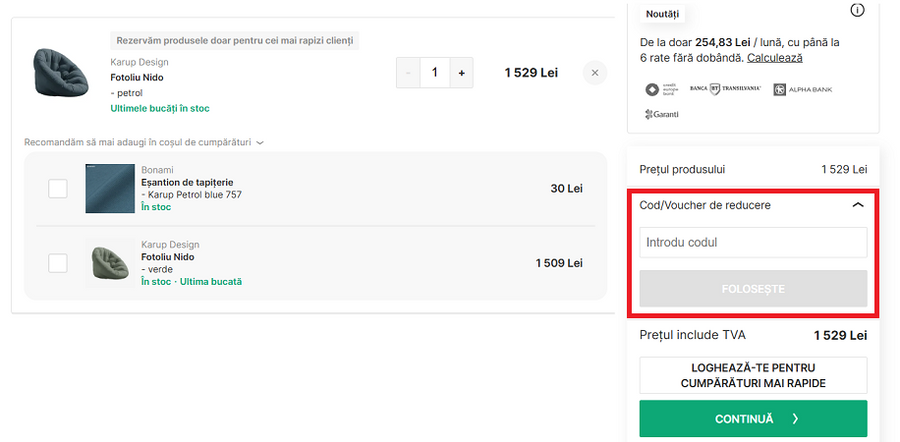Image resolution: width=900 pixels, height=442 pixels.
Task: Collapse the Cod/Voucher de reducere section
Action: click(857, 205)
